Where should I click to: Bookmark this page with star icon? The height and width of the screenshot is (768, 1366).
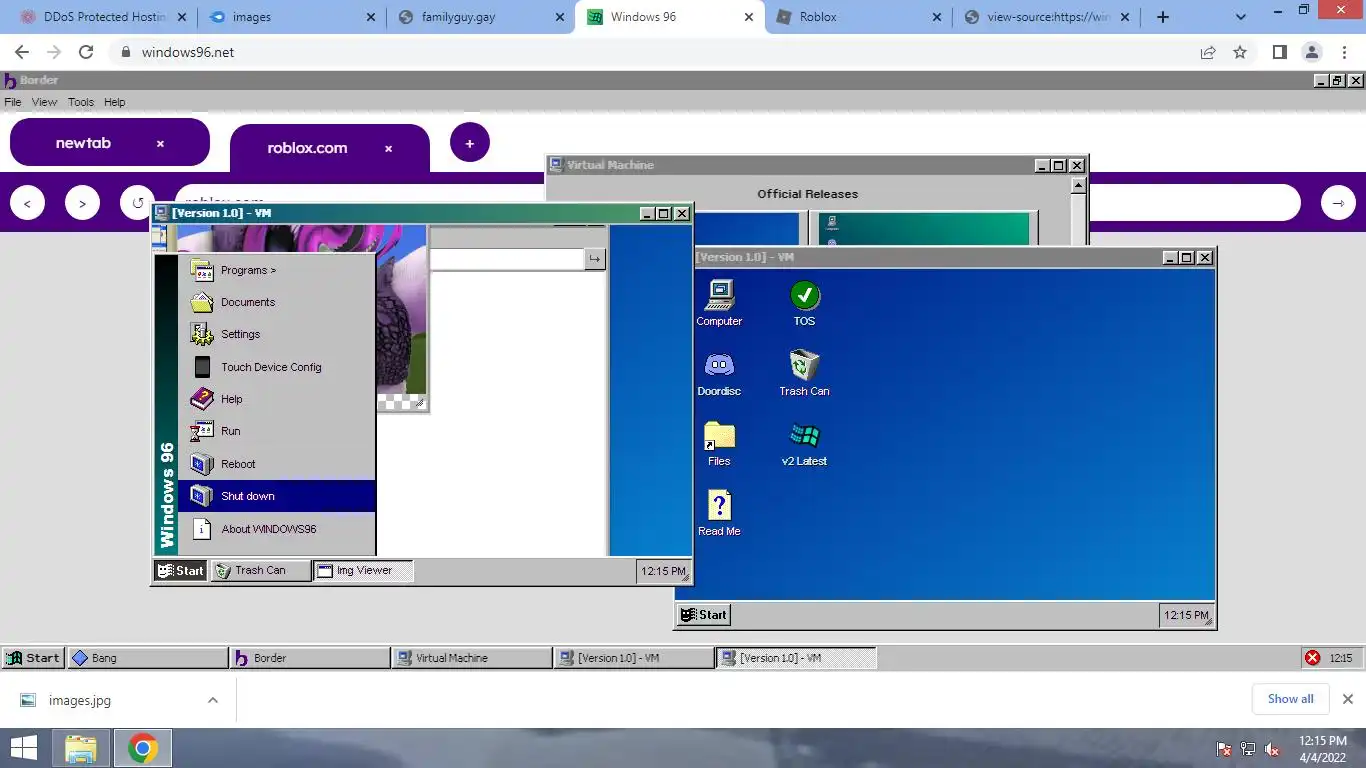pos(1240,52)
